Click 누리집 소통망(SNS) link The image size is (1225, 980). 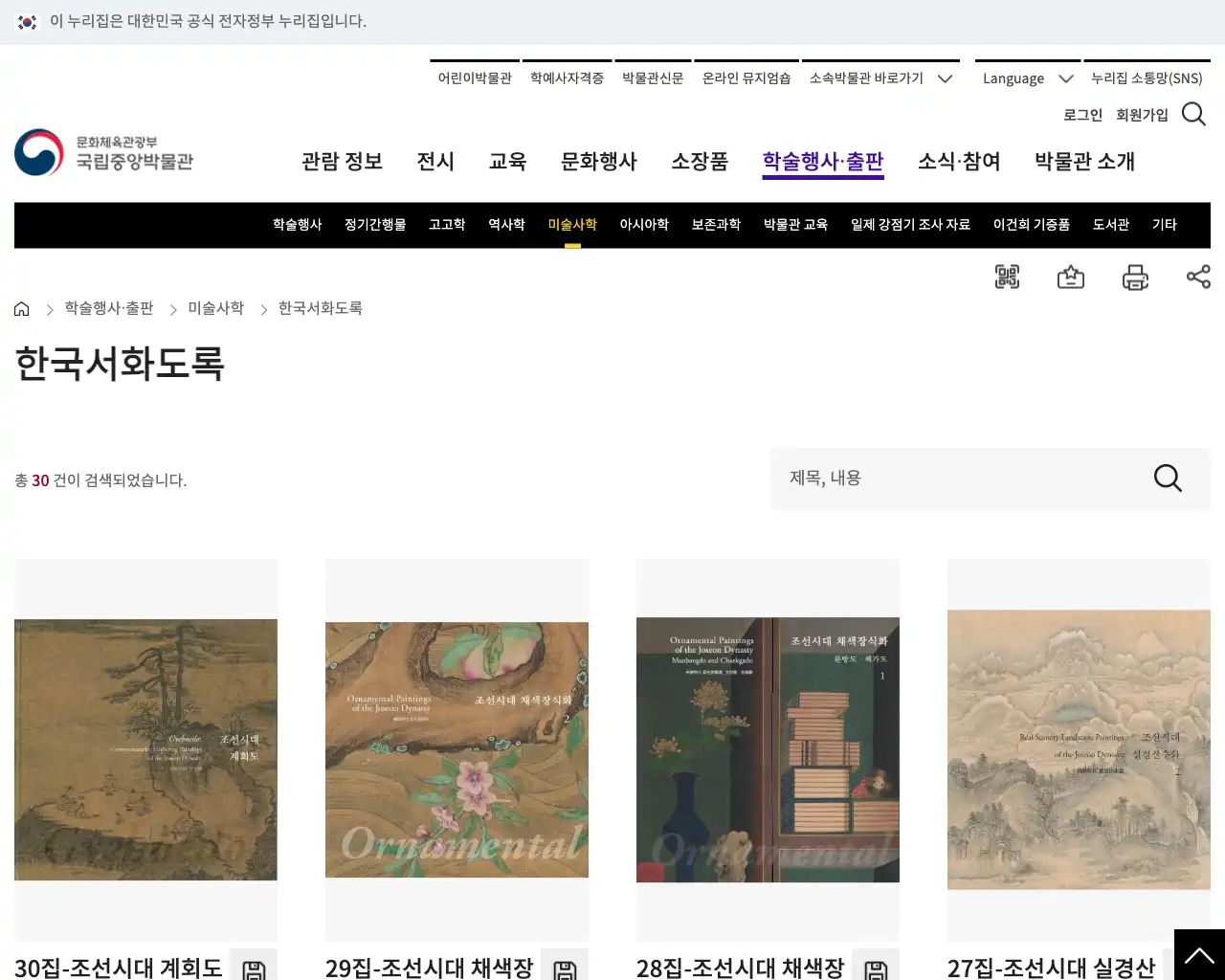tap(1147, 78)
